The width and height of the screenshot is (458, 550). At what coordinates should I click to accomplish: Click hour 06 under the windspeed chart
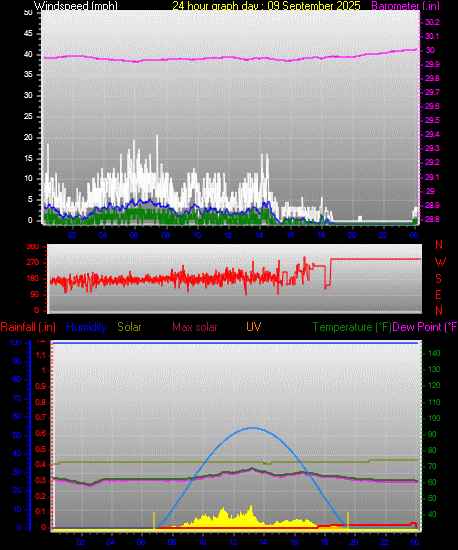pos(134,235)
